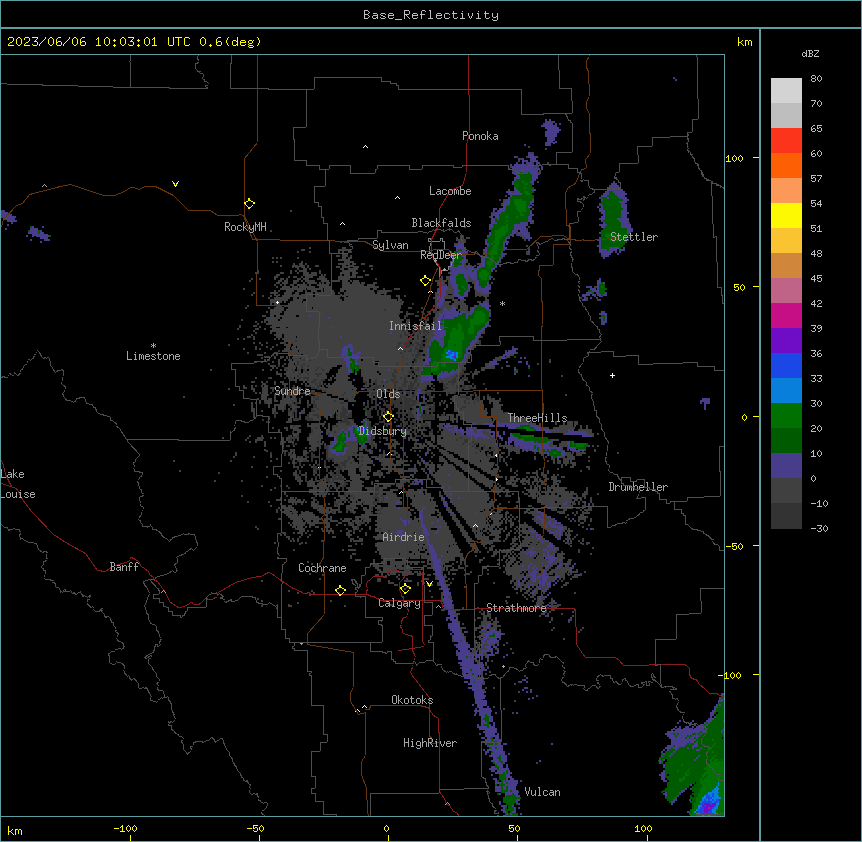Click the dBZ legend heading
The image size is (862, 842).
click(x=810, y=53)
